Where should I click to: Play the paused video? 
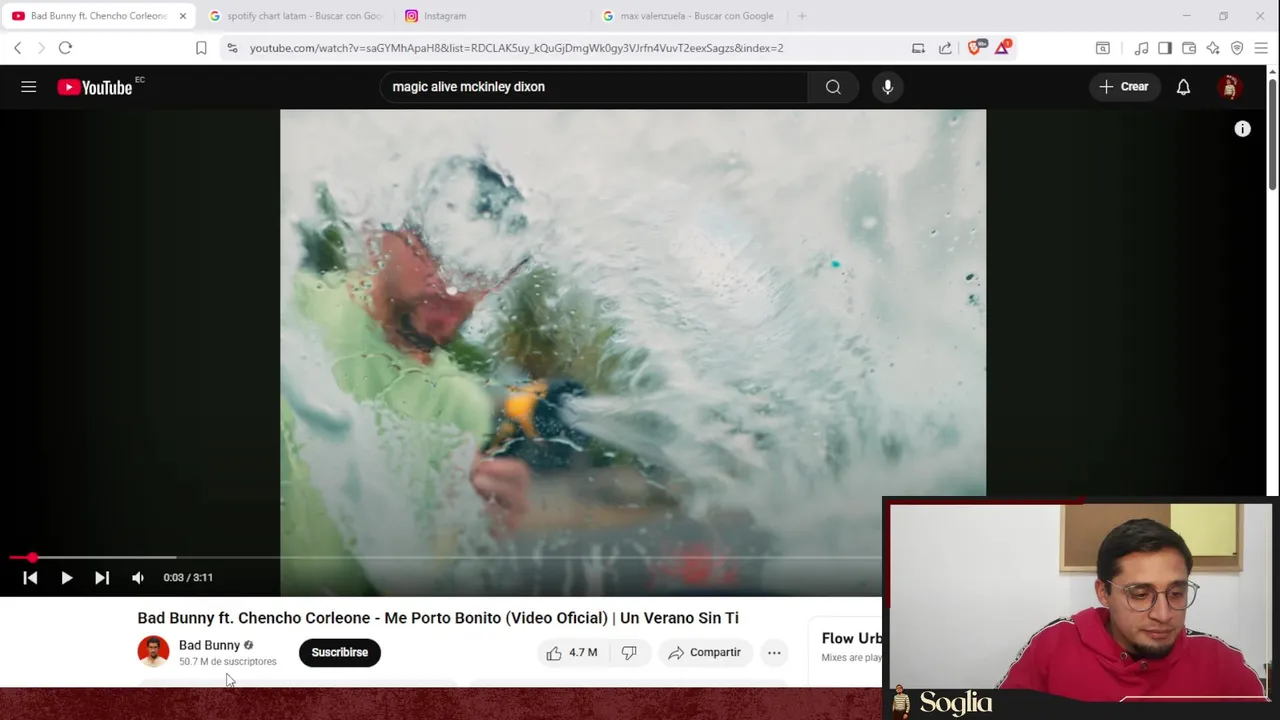pyautogui.click(x=66, y=578)
